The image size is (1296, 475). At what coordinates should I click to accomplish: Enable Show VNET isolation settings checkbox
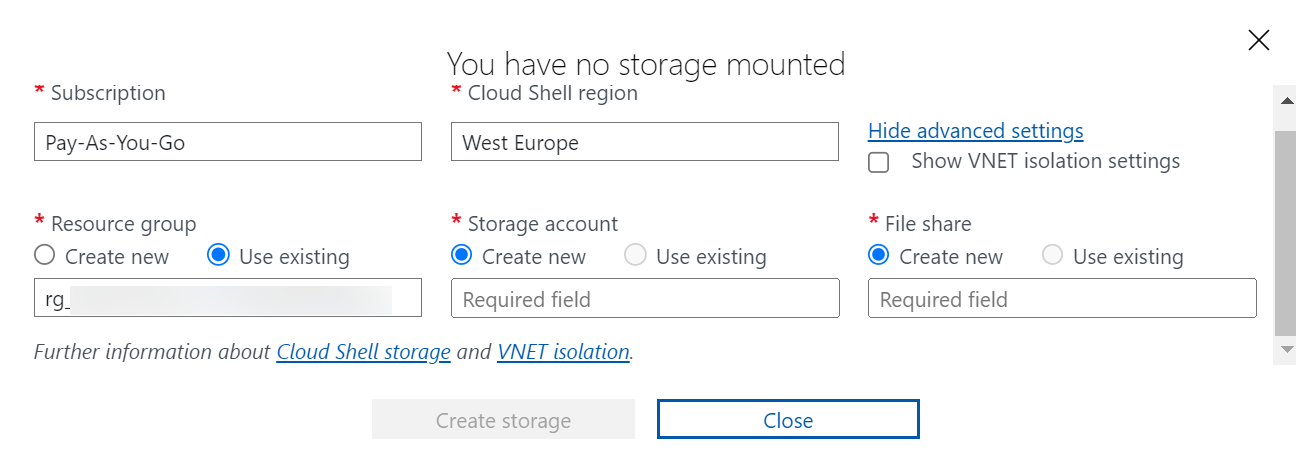pos(879,163)
